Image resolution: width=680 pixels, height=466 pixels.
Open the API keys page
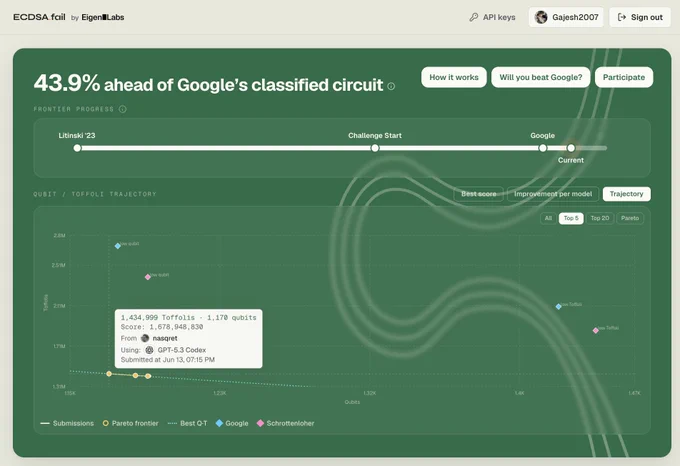tap(492, 17)
